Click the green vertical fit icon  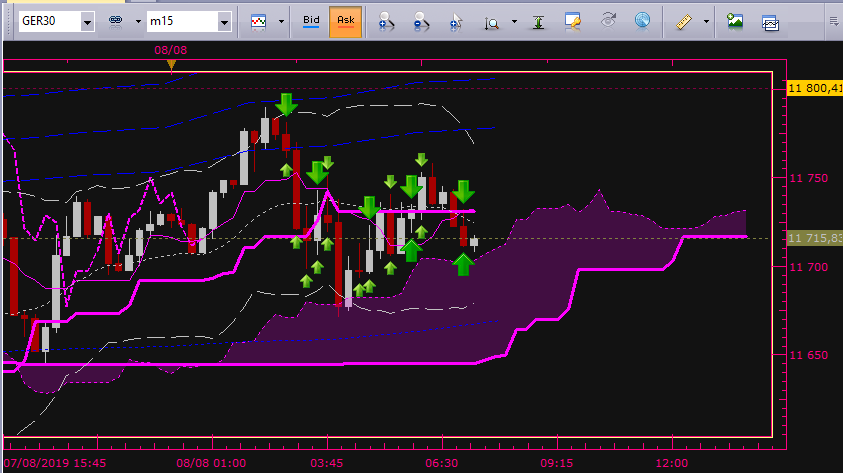click(x=538, y=22)
